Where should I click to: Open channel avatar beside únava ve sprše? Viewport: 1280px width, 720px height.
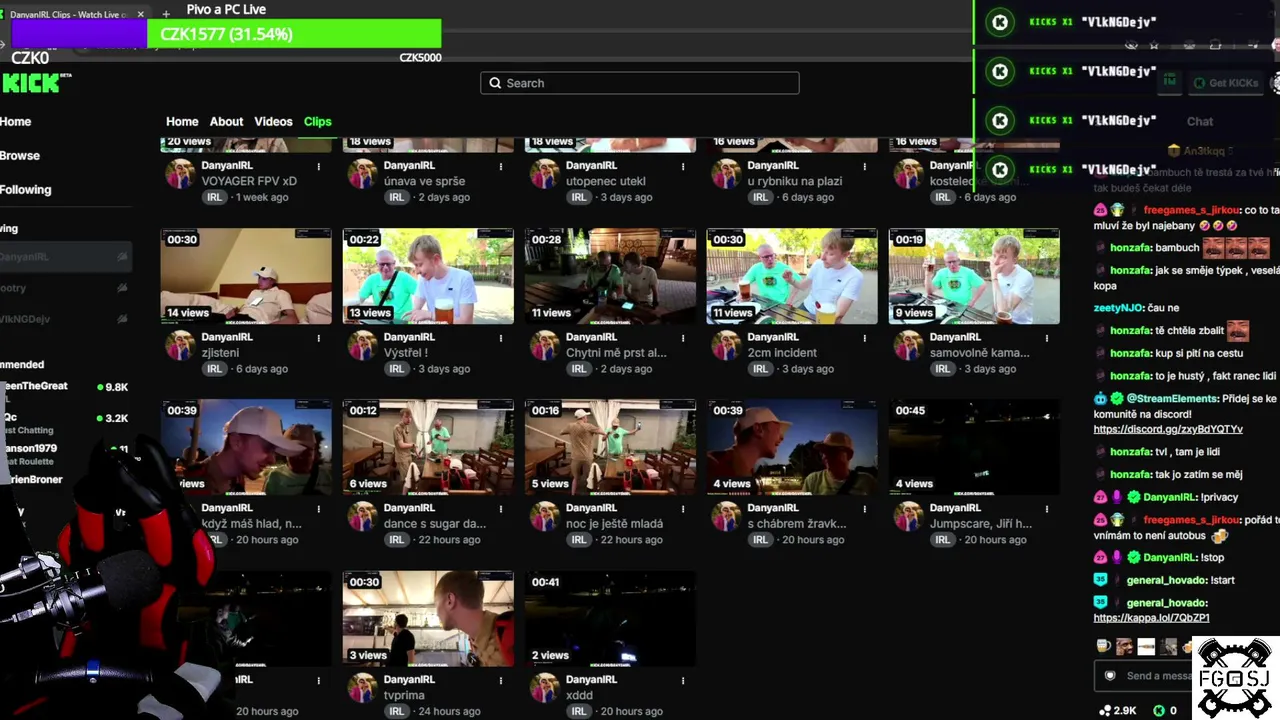pos(362,173)
